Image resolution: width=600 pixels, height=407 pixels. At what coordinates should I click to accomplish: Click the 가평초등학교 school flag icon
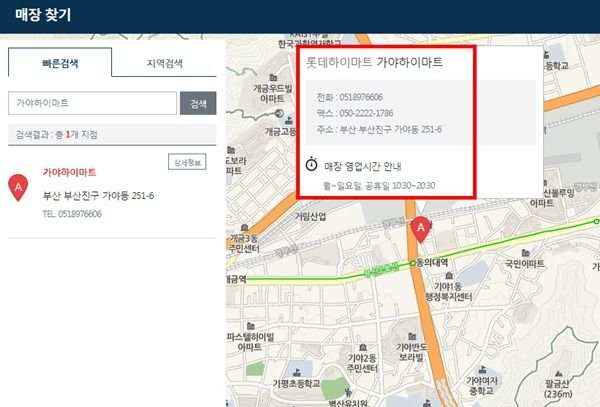[x=297, y=372]
